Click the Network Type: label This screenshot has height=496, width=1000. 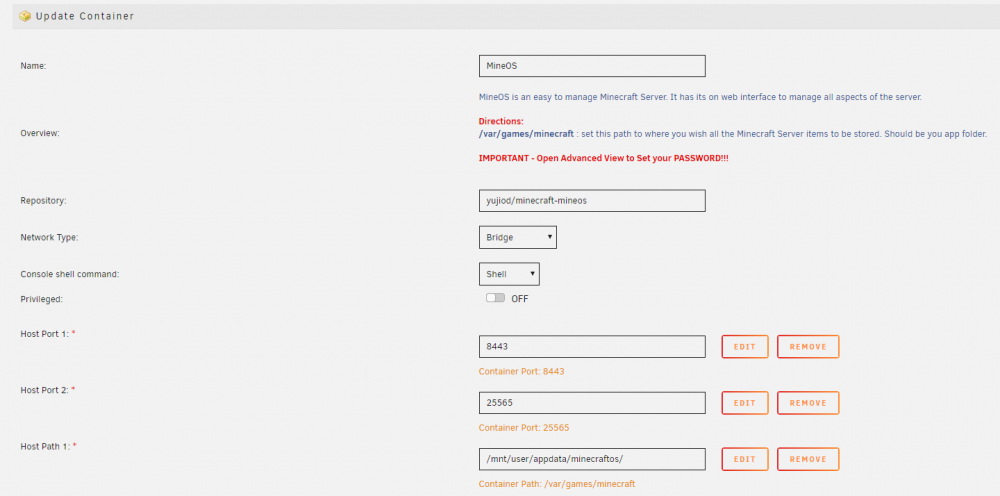click(x=49, y=237)
